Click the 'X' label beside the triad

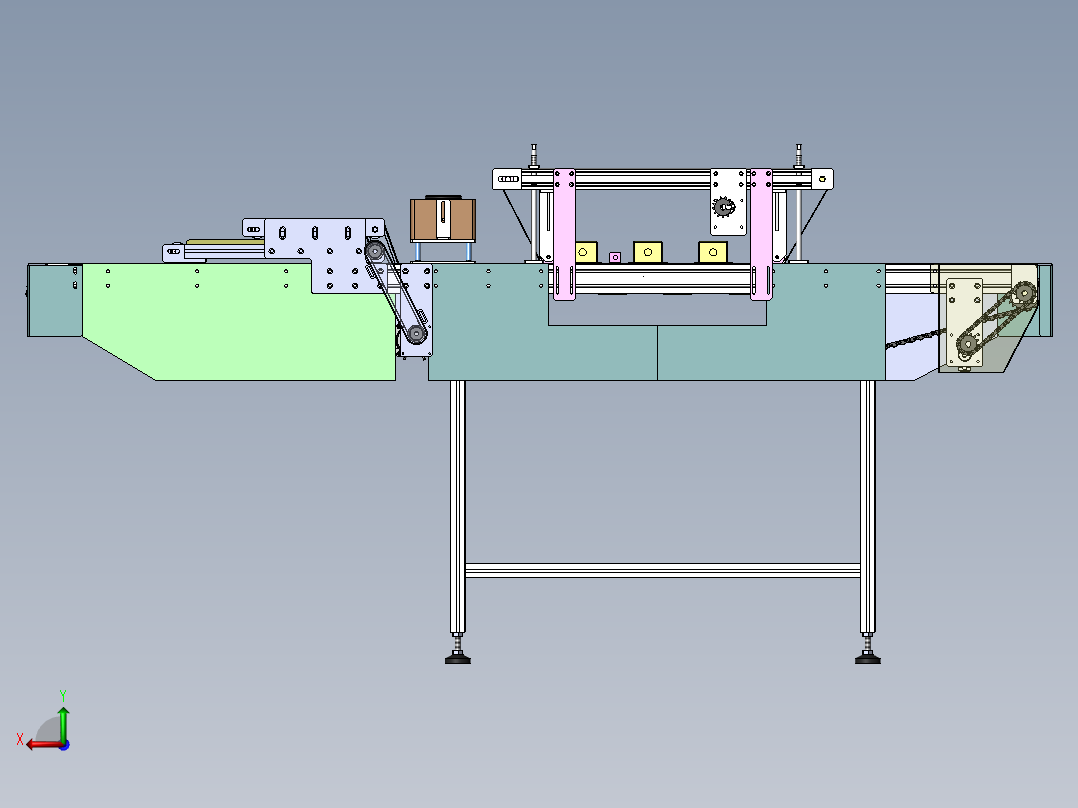20,740
